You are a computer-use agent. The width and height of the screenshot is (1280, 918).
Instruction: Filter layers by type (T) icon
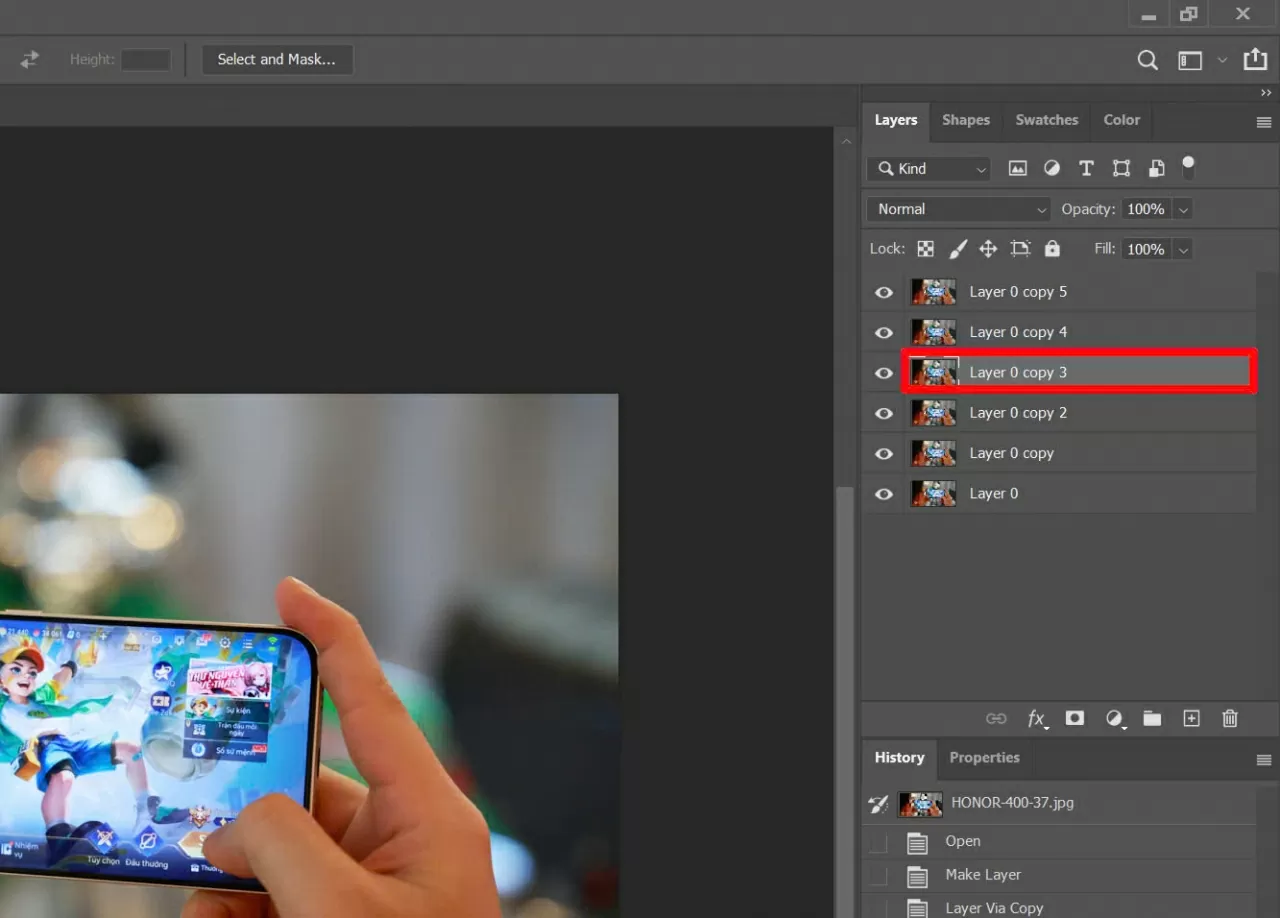[1086, 169]
